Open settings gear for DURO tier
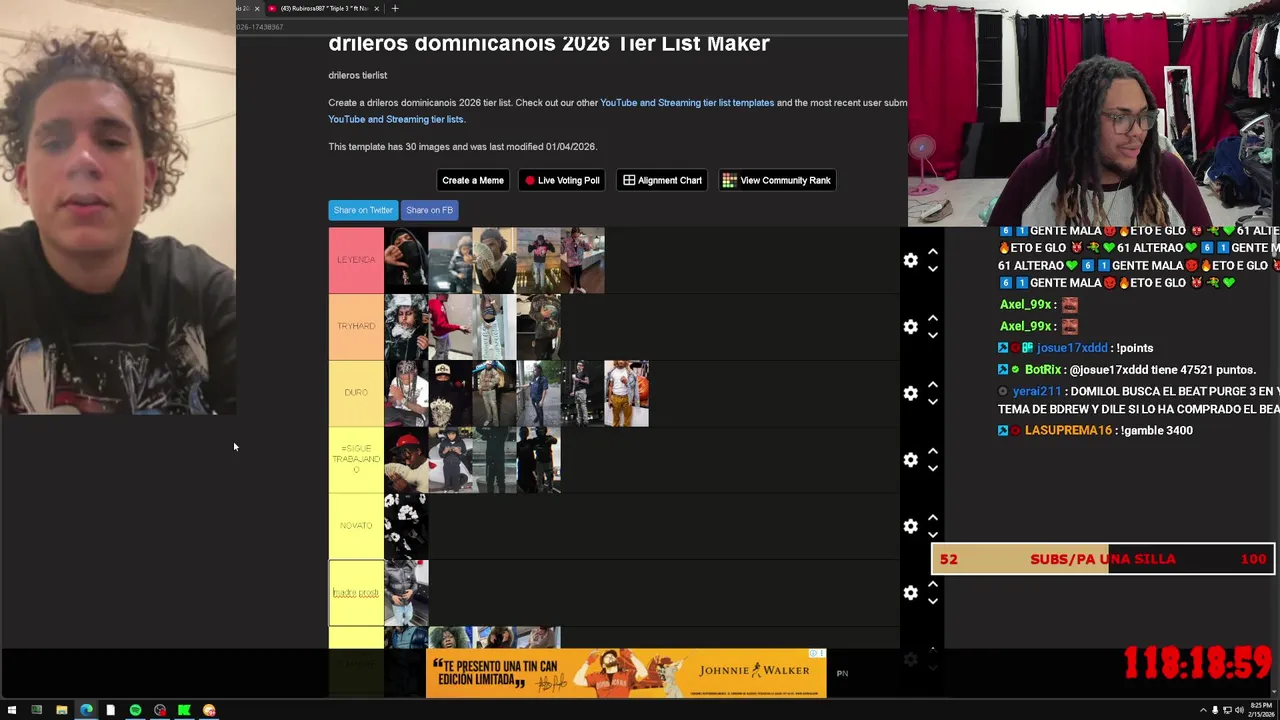The height and width of the screenshot is (720, 1280). coord(910,393)
